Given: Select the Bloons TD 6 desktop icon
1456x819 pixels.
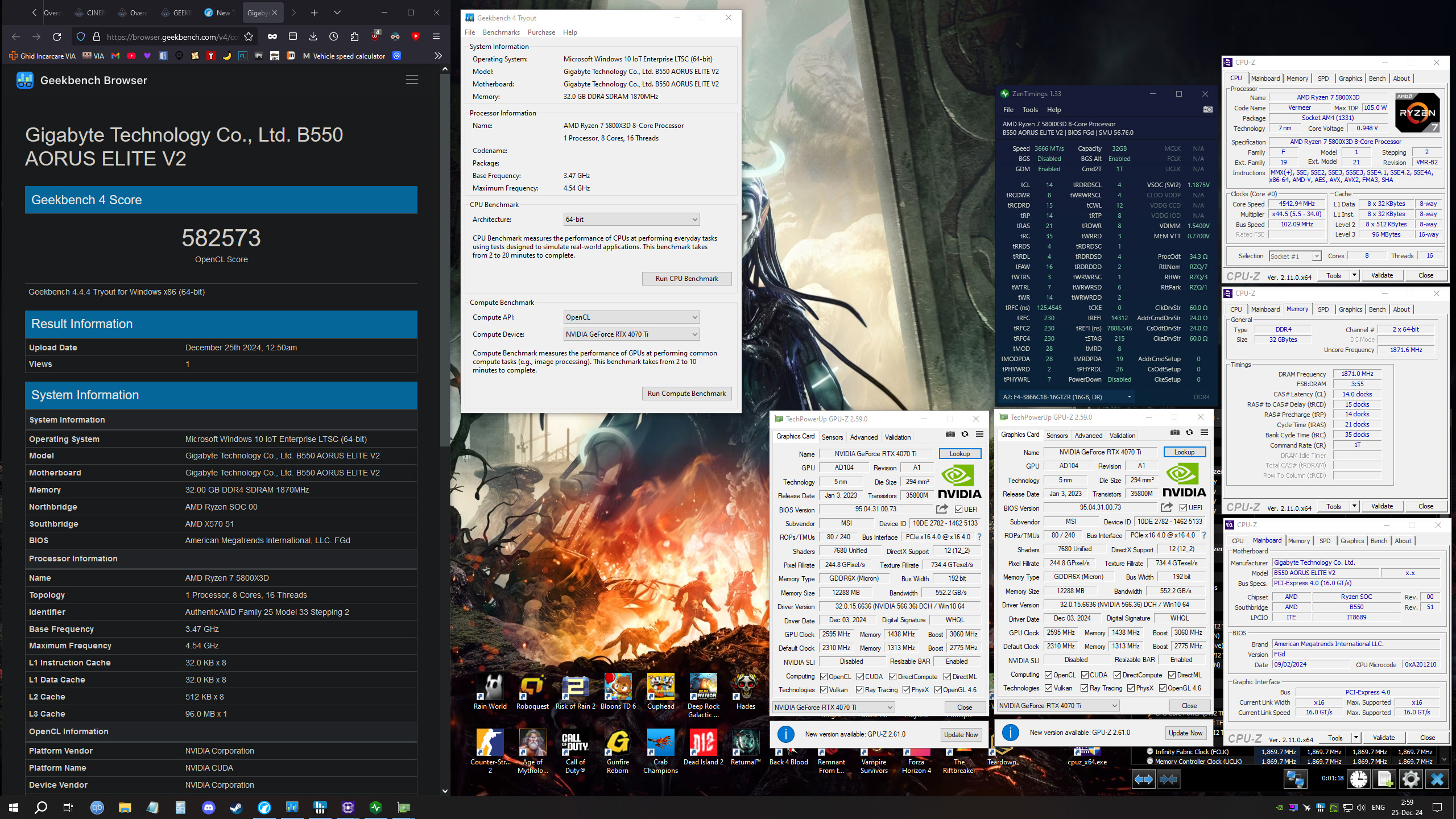Looking at the screenshot, I should (618, 692).
